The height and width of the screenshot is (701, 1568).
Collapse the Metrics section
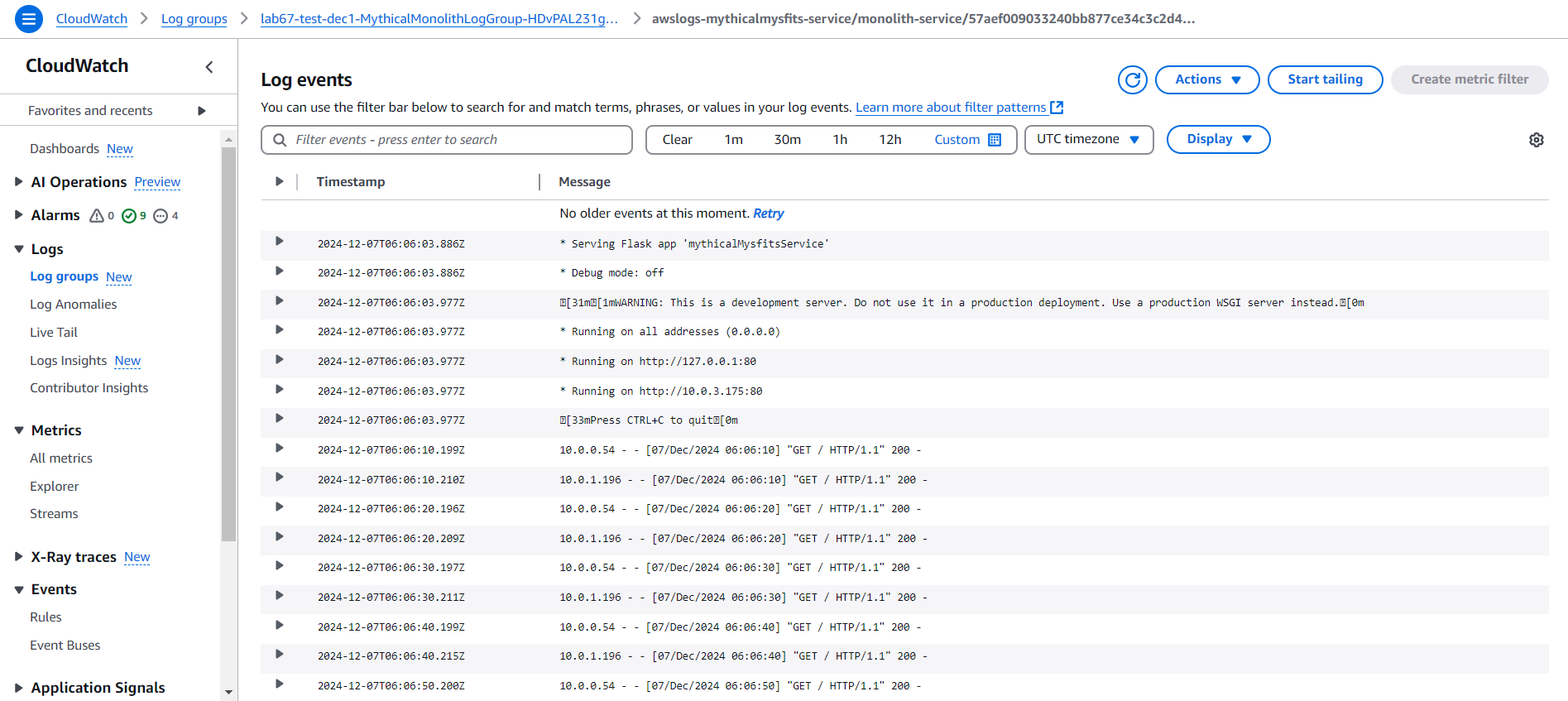[18, 430]
